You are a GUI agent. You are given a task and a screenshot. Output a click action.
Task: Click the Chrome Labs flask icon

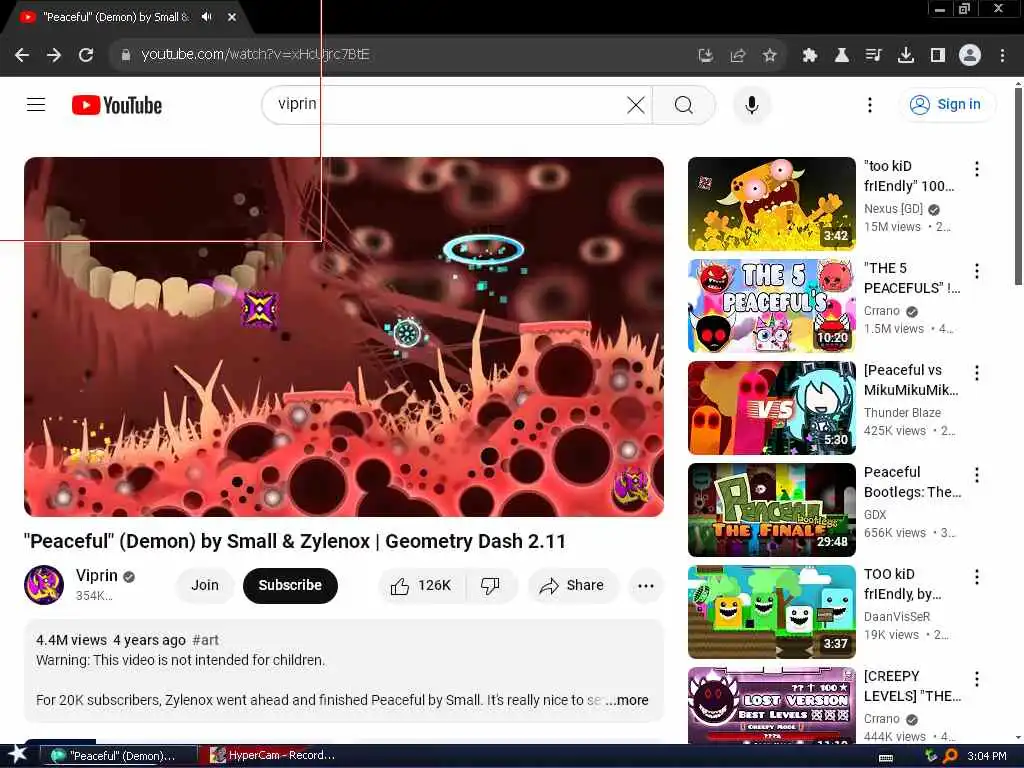coord(842,56)
